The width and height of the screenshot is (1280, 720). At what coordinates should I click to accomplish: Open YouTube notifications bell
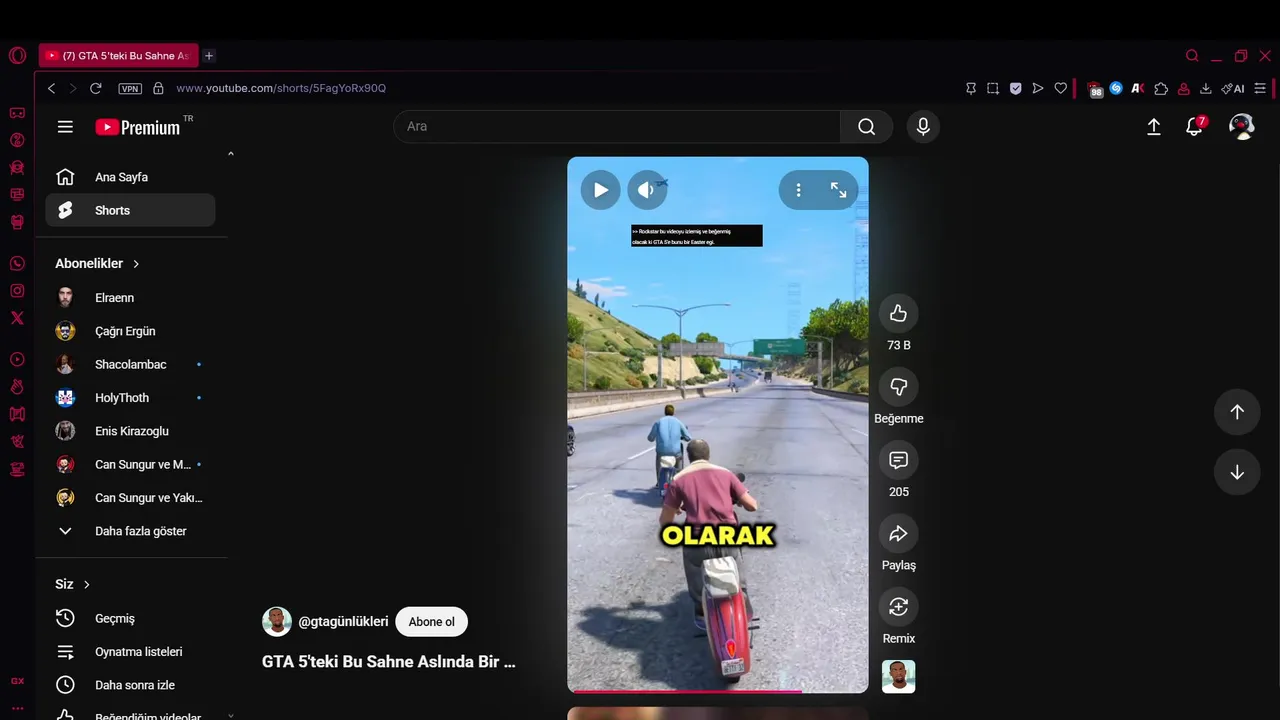pyautogui.click(x=1194, y=127)
